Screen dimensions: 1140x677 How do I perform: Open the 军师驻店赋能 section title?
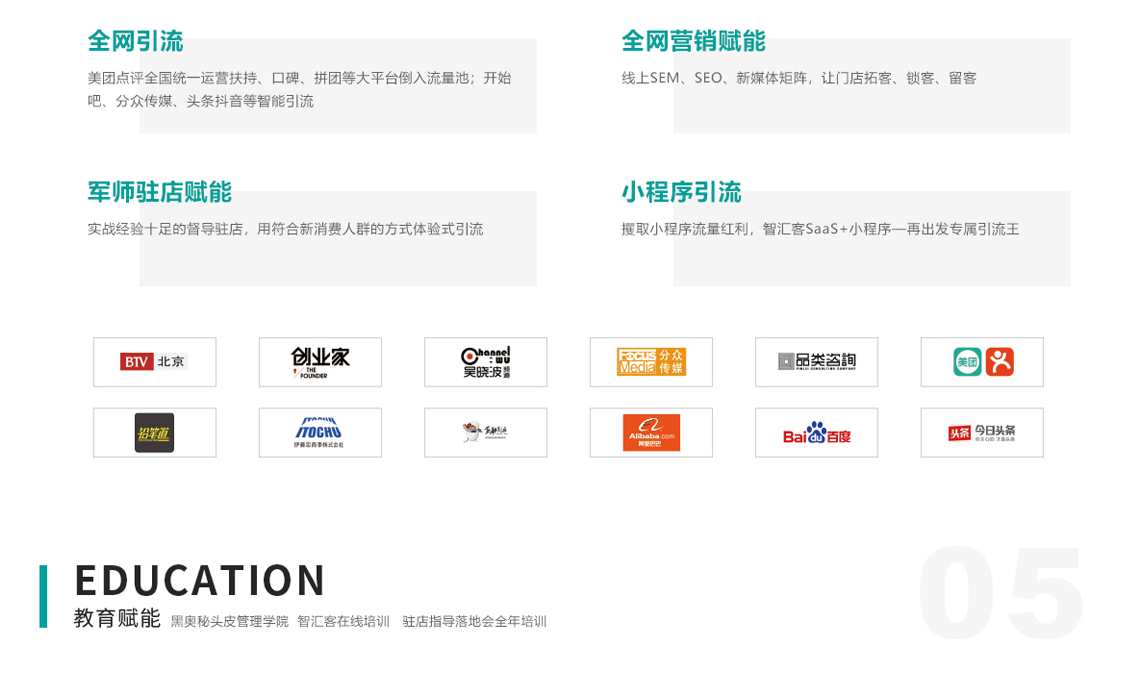tap(159, 192)
